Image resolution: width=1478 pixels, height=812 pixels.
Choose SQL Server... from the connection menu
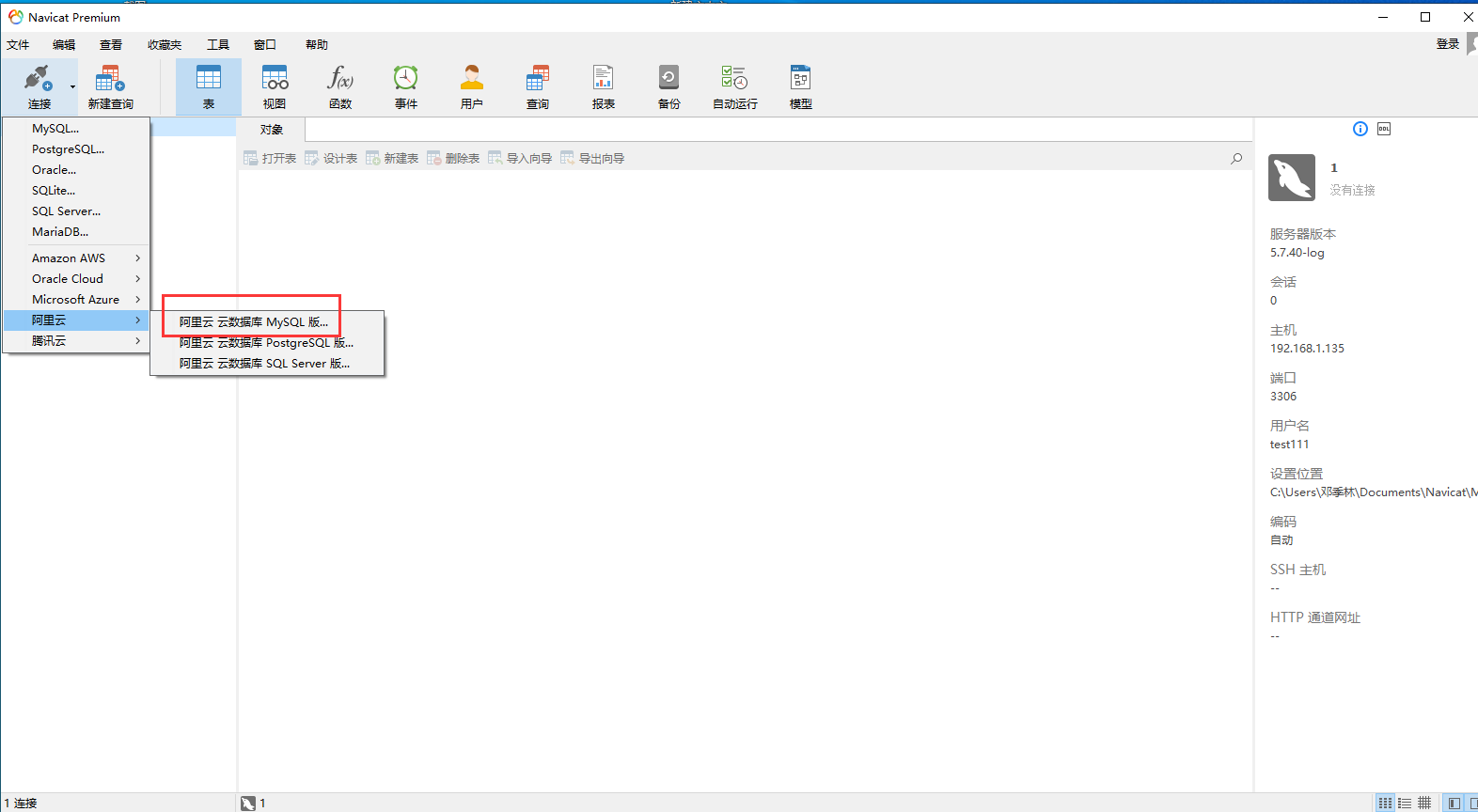tap(76, 211)
